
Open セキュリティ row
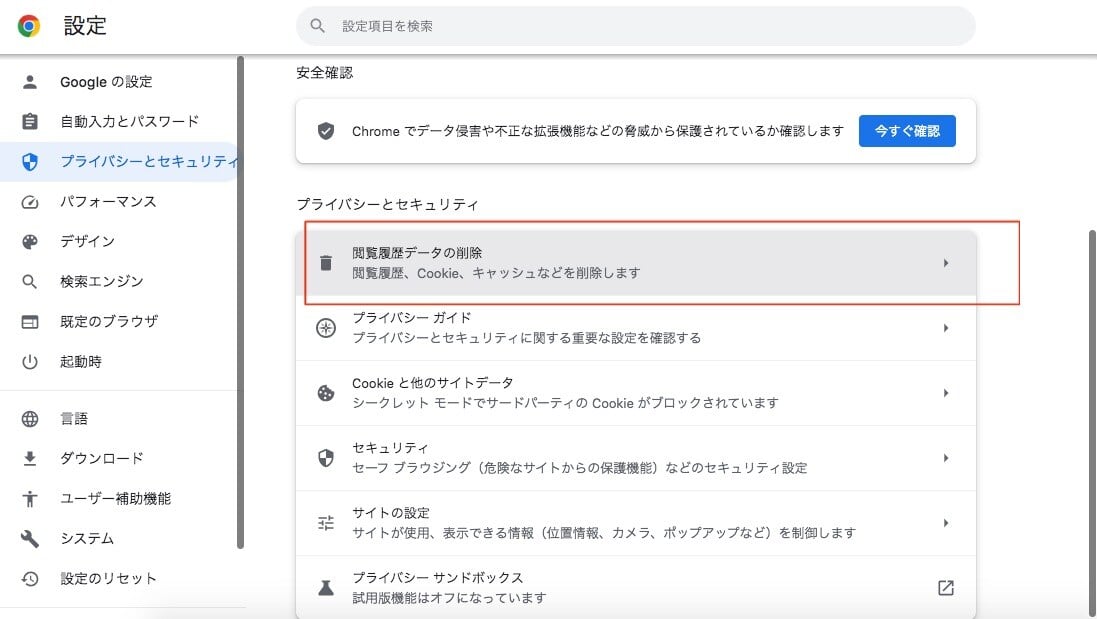(635, 458)
